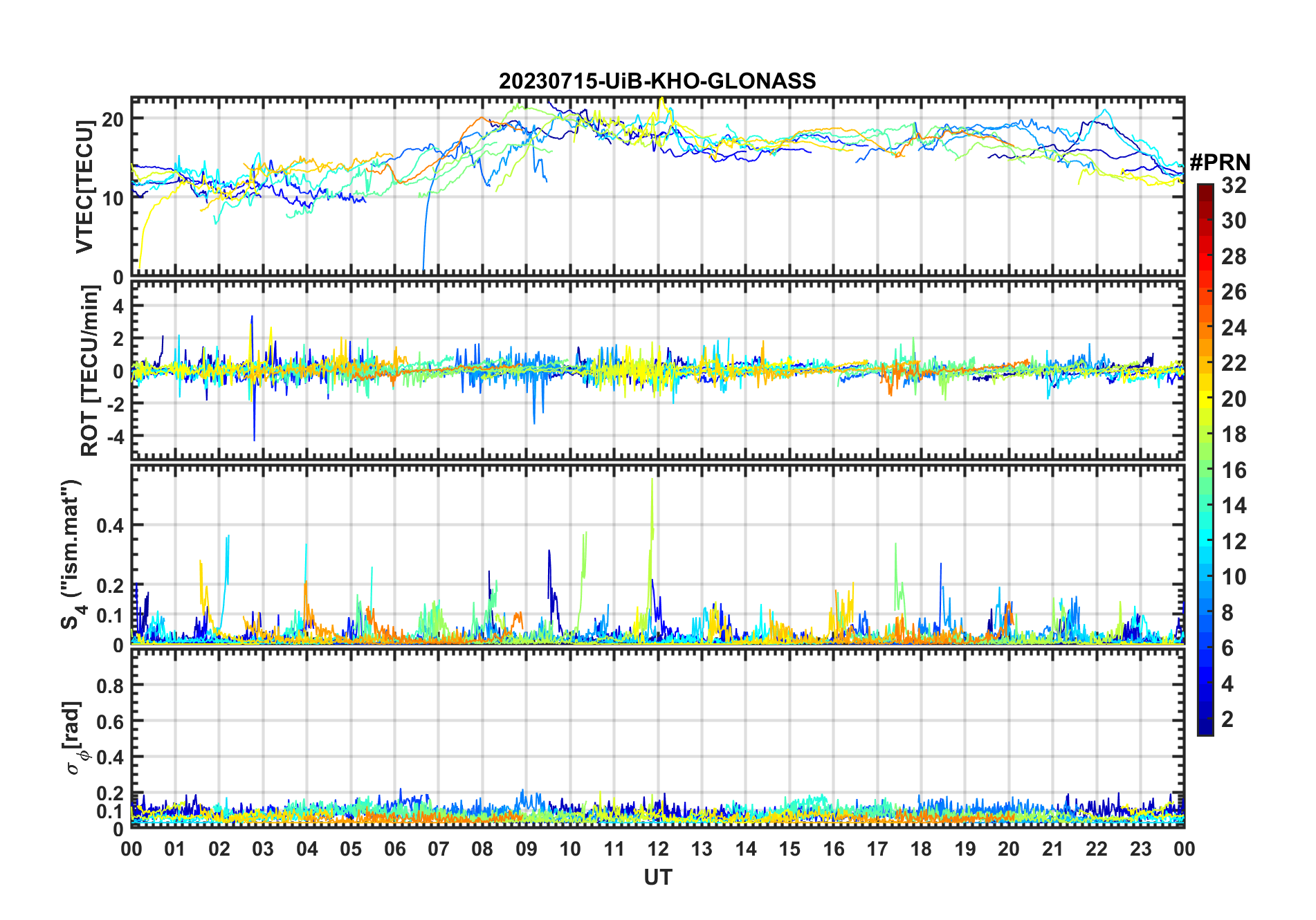This screenshot has width=1316, height=920.
Task: Click x-axis hour label "23"
Action: pos(1140,849)
